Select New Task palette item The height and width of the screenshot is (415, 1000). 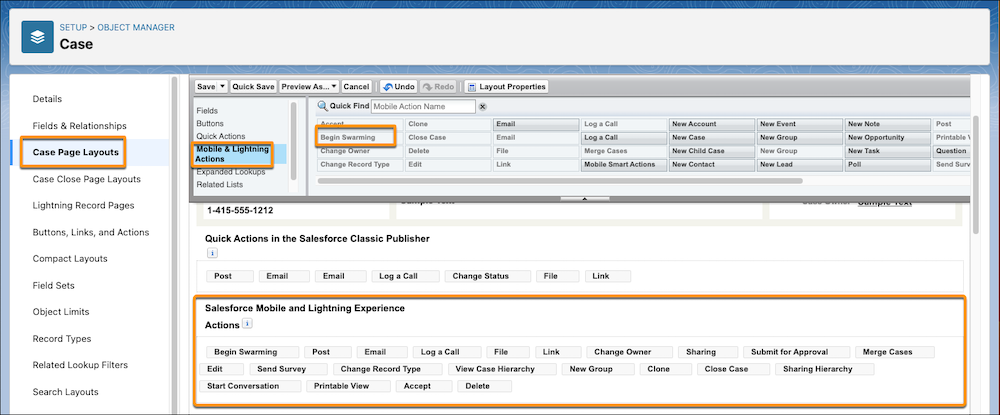[888, 151]
